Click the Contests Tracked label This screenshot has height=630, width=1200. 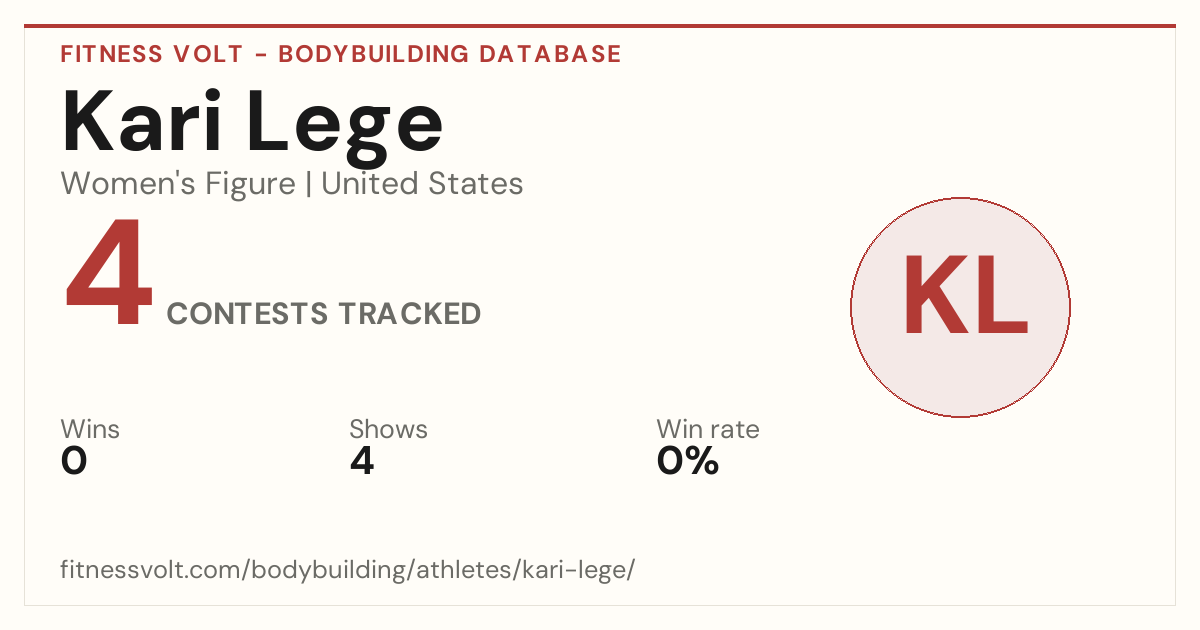[324, 314]
